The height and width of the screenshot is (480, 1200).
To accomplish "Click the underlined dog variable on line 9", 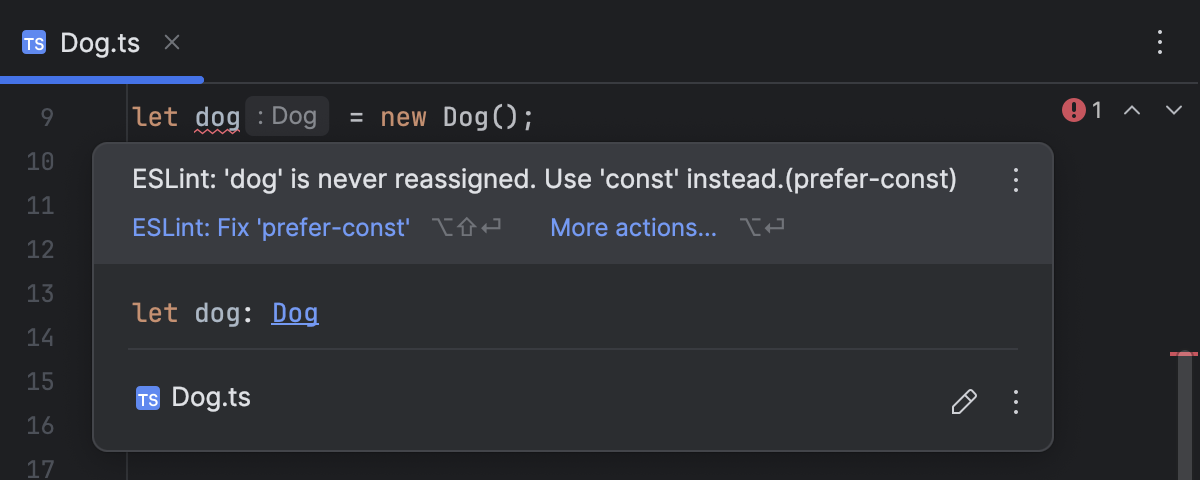I will point(217,118).
